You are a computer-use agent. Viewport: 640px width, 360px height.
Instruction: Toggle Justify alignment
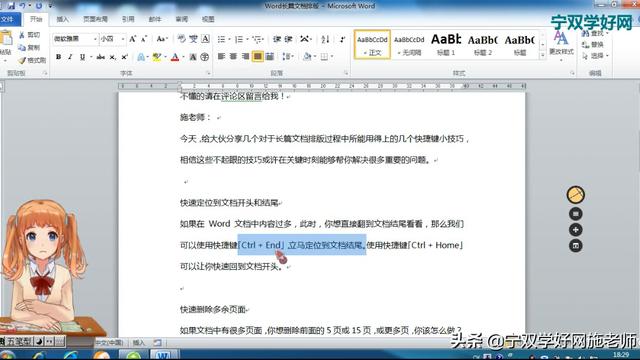coord(258,56)
